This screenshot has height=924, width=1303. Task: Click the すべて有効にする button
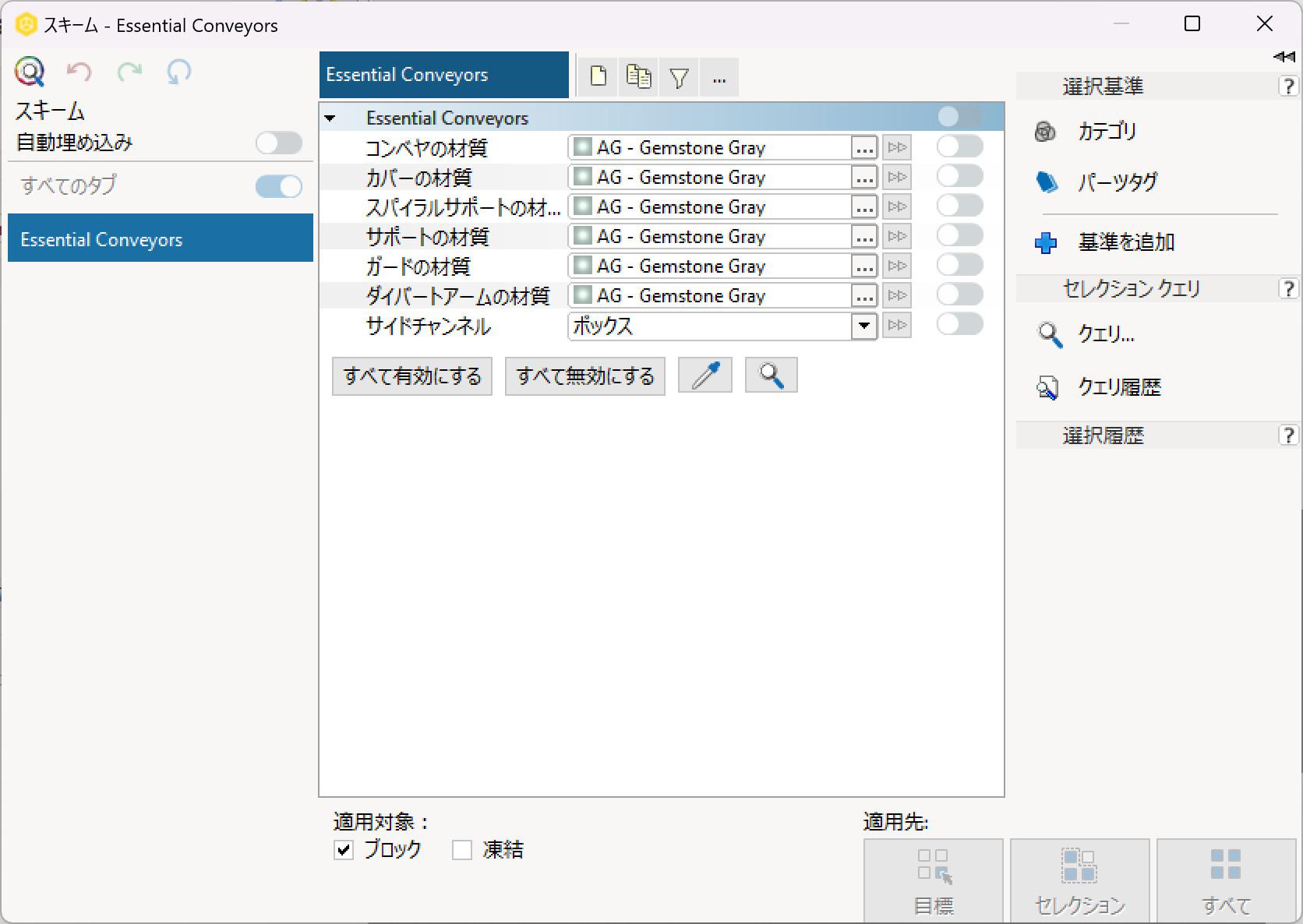click(412, 376)
